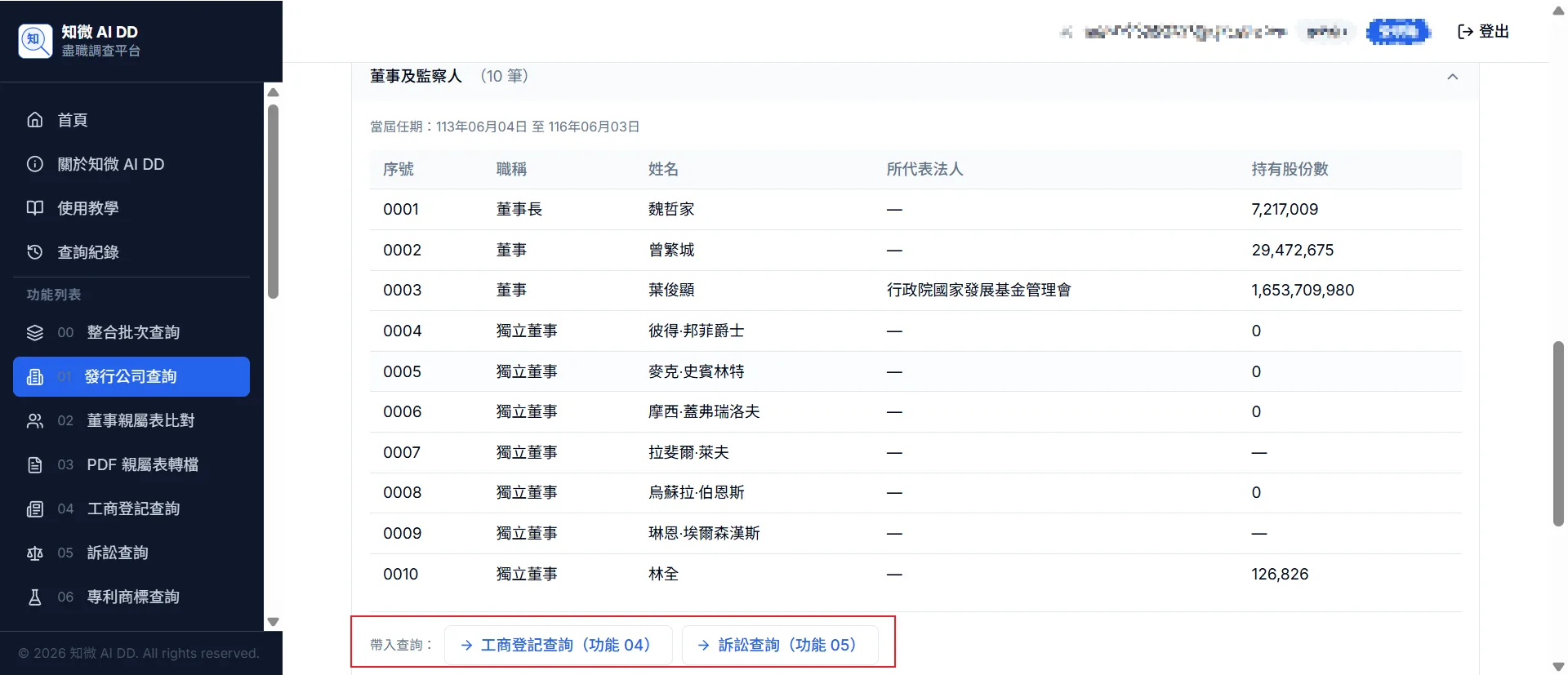Click the blue blurred badge in header
Viewport: 1568px width, 675px height.
pos(1398,32)
